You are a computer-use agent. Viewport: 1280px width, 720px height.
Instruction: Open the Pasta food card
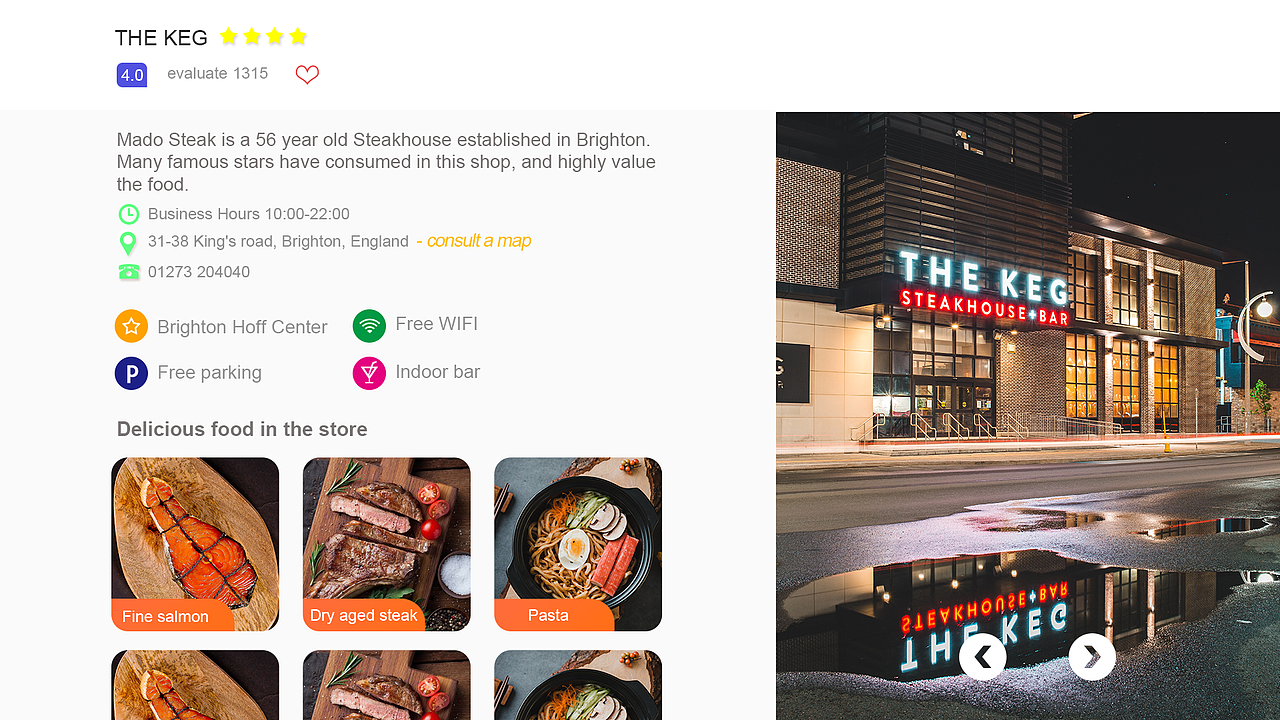578,544
